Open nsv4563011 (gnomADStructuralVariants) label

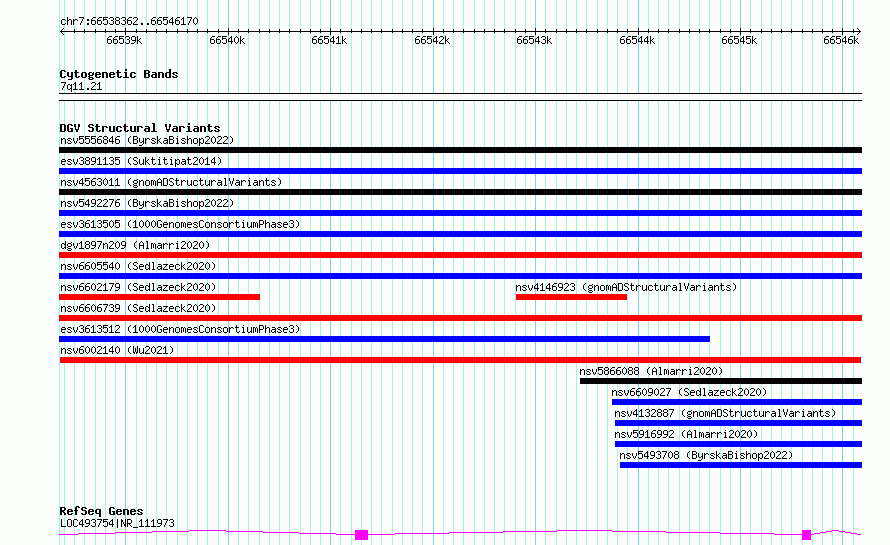coord(171,182)
